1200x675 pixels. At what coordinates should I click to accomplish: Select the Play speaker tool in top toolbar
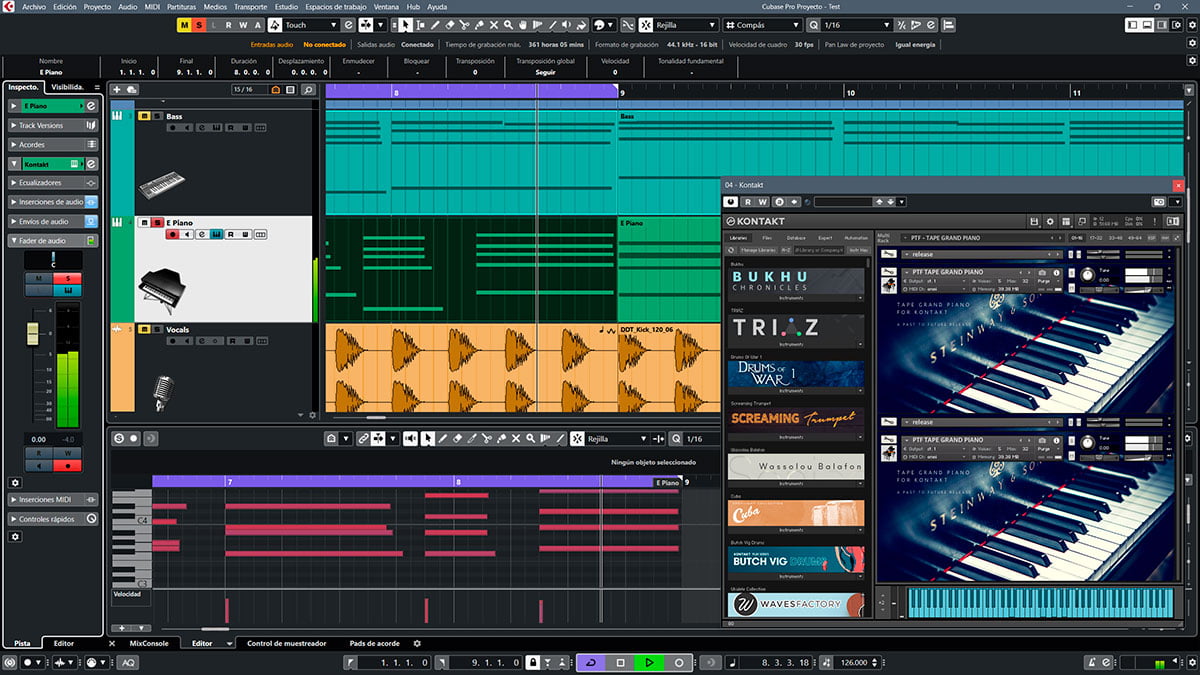(x=567, y=25)
